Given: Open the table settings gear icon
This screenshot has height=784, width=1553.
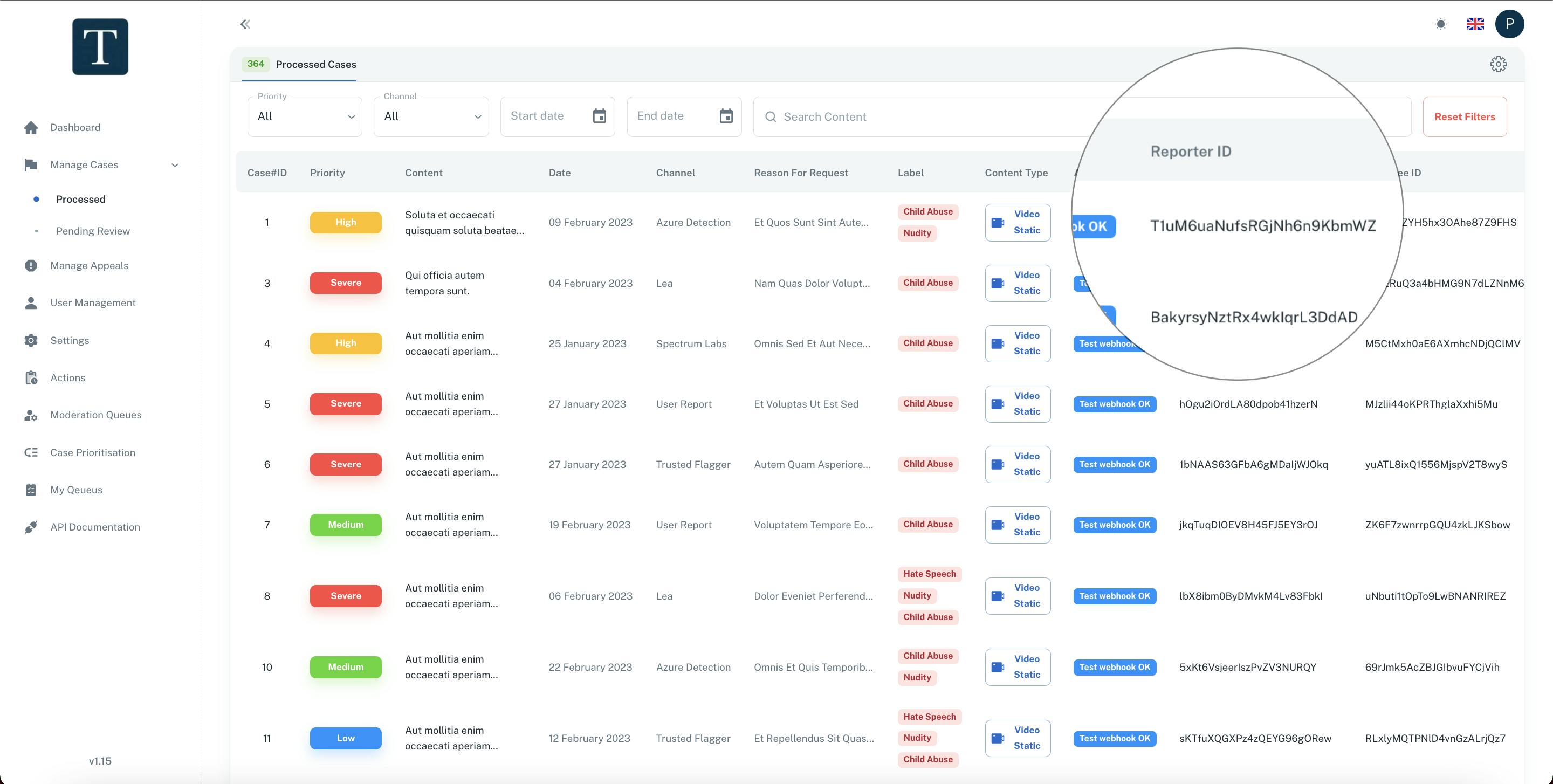Looking at the screenshot, I should click(1497, 64).
